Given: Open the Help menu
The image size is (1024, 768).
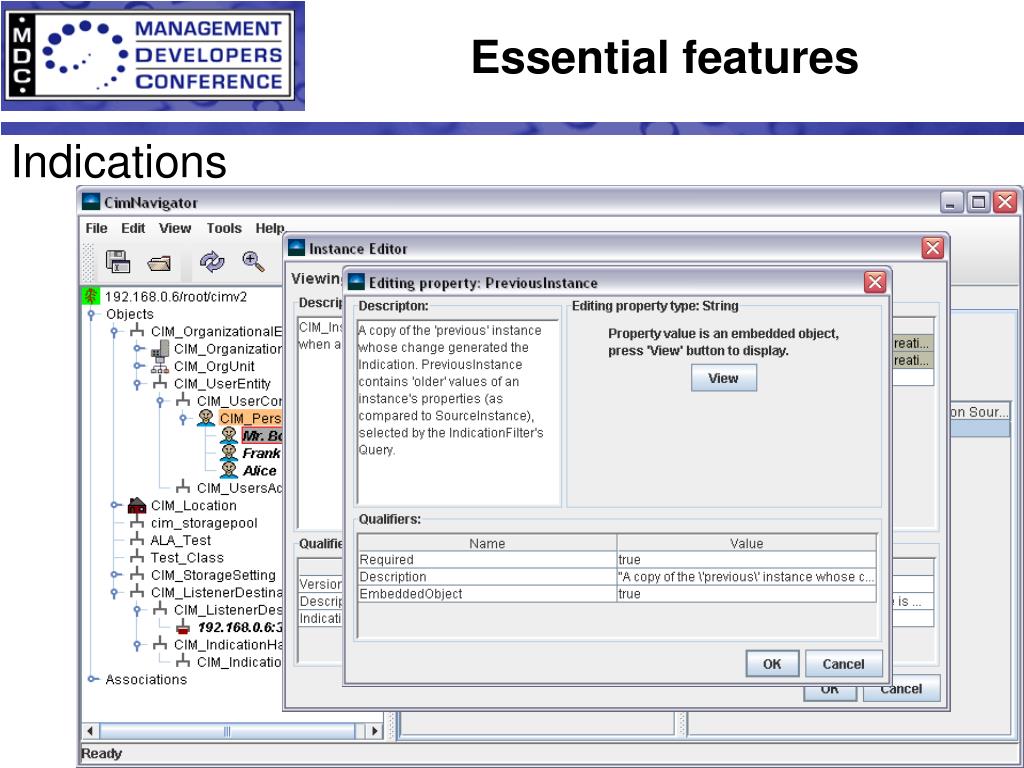Looking at the screenshot, I should [x=270, y=229].
